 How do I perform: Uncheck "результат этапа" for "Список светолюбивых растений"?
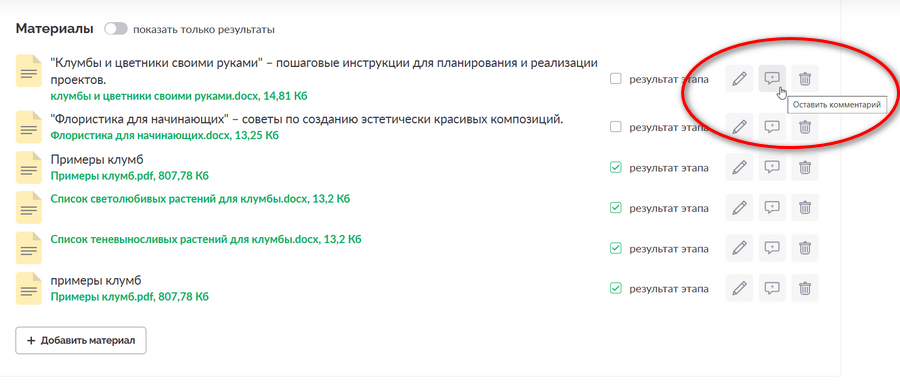615,208
